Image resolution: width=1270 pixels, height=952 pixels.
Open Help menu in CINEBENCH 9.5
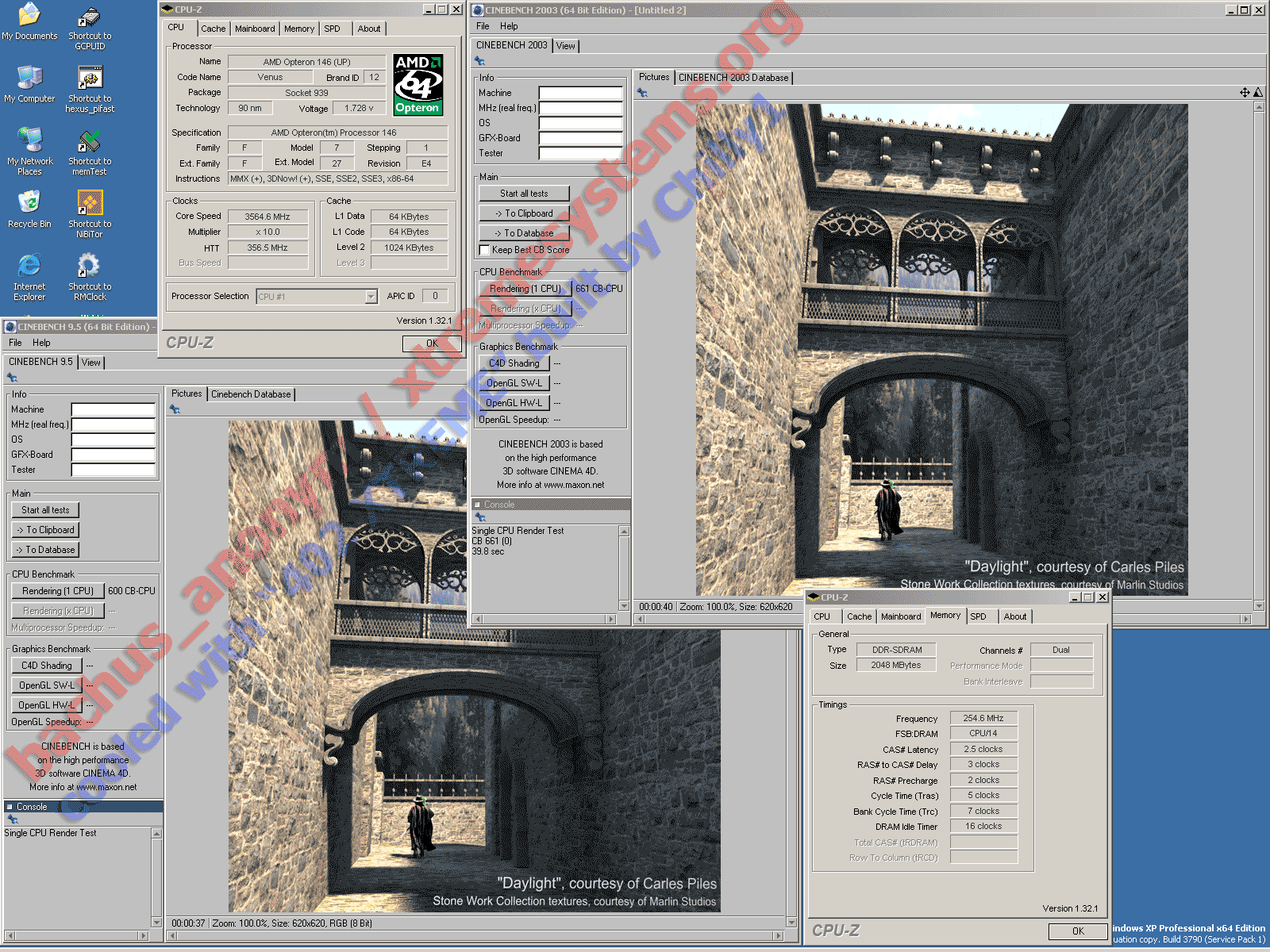point(41,343)
